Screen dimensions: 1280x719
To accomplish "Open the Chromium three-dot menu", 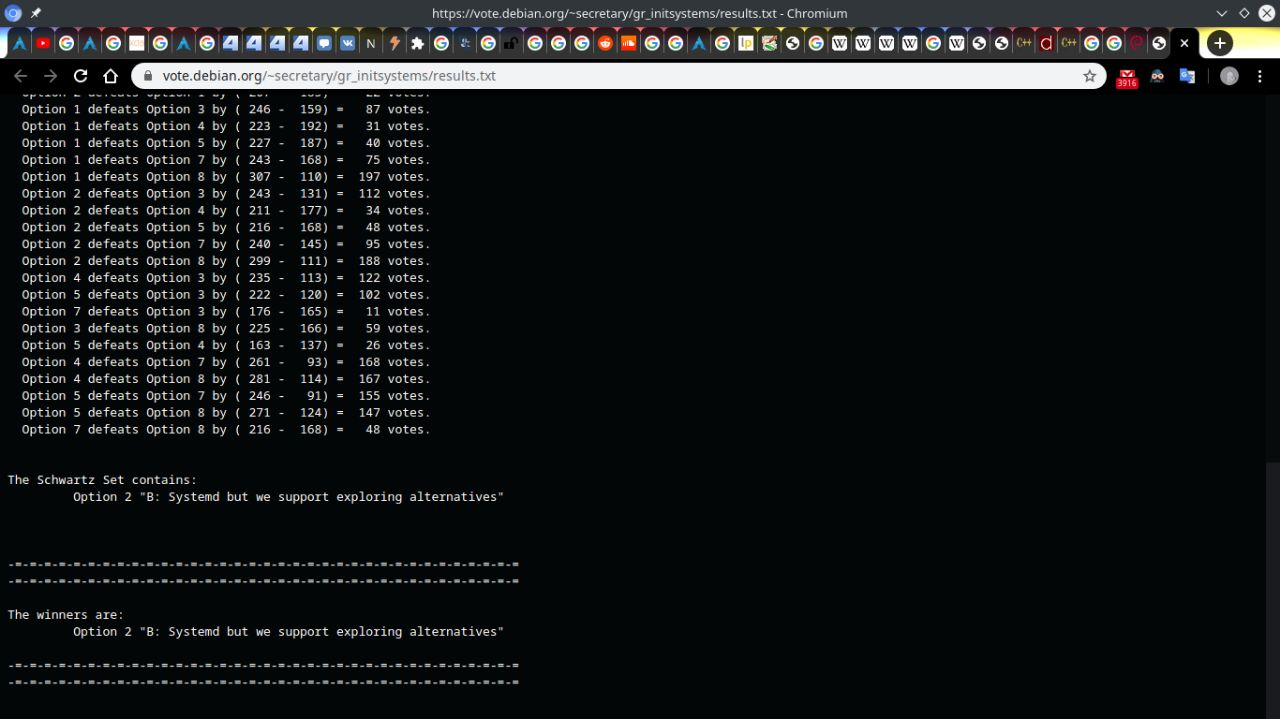I will 1260,76.
